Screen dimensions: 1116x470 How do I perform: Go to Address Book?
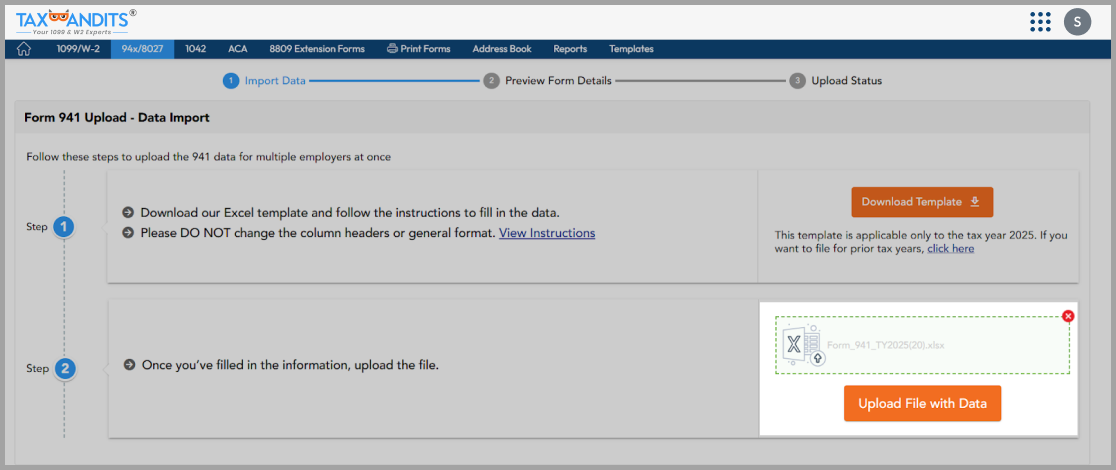pos(502,49)
